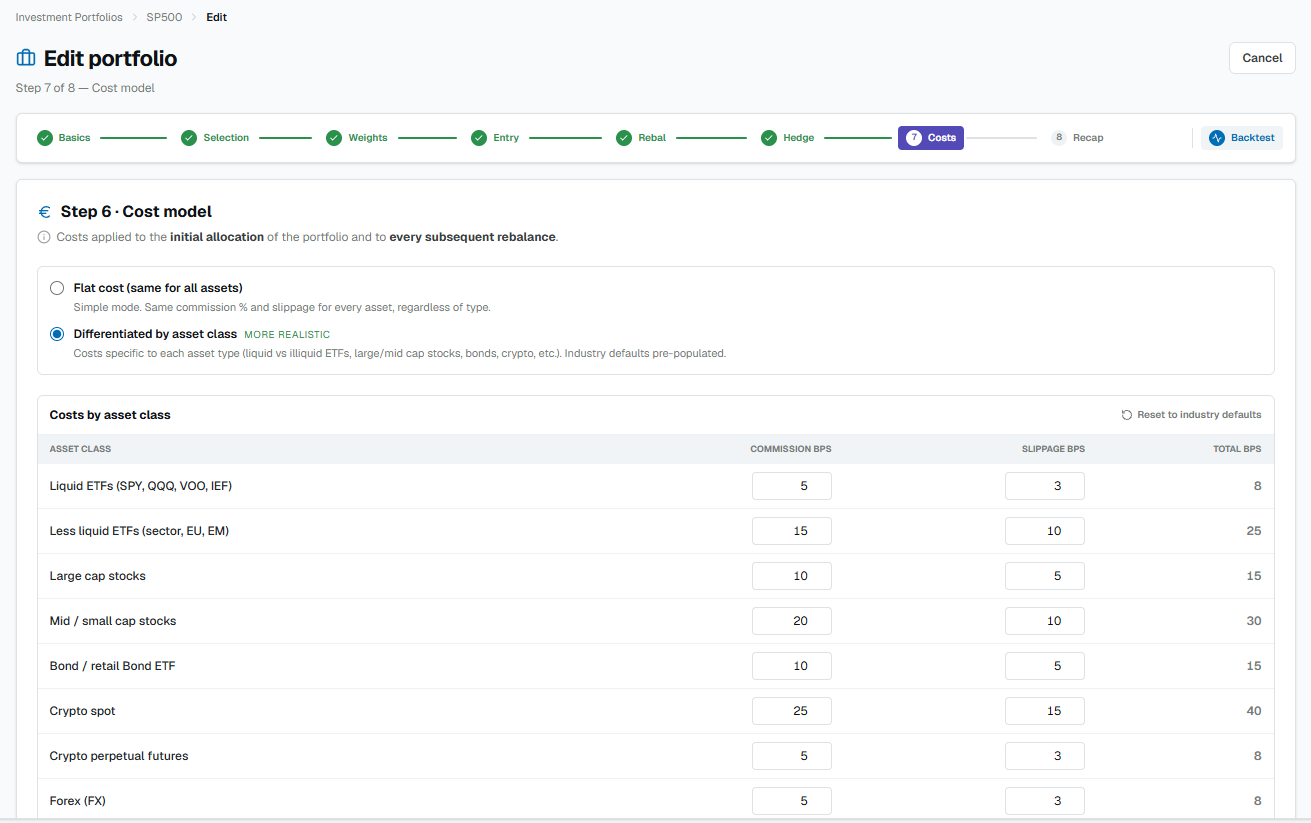Viewport: 1311px width, 823px height.
Task: Select Differentiated by asset class radio button
Action: click(x=57, y=334)
